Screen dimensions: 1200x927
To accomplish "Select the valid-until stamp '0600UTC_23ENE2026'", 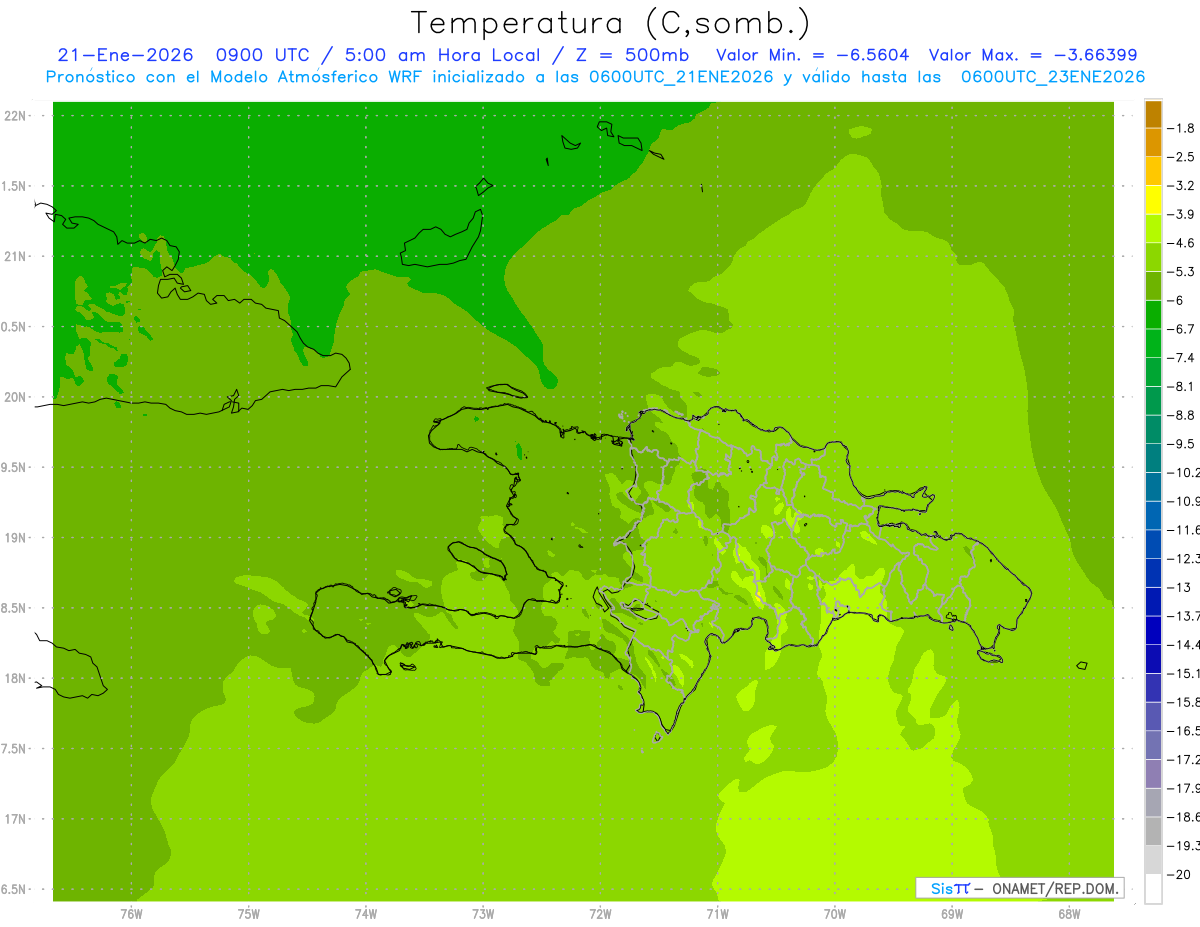I will tap(1052, 77).
